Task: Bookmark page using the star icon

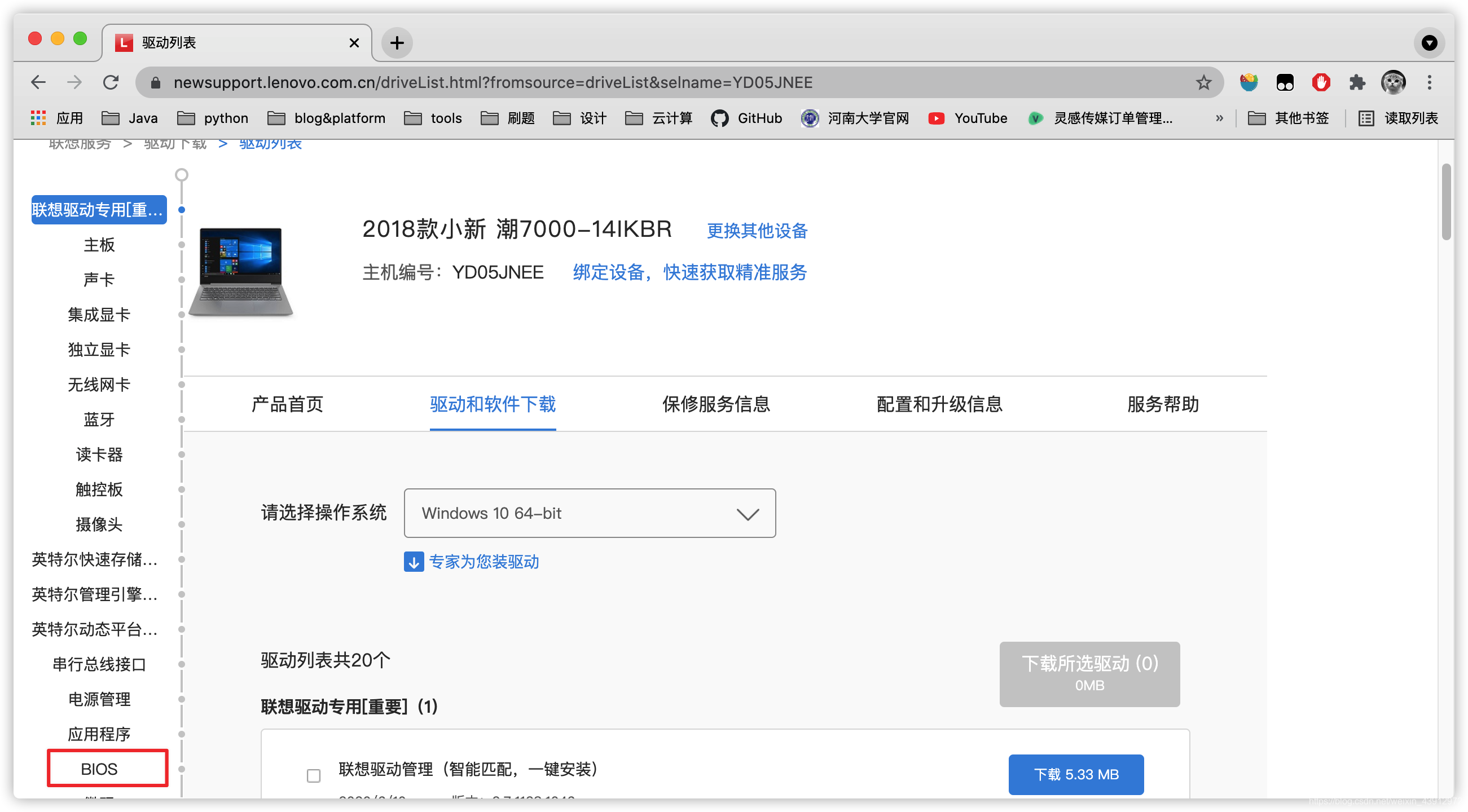Action: (x=1203, y=82)
